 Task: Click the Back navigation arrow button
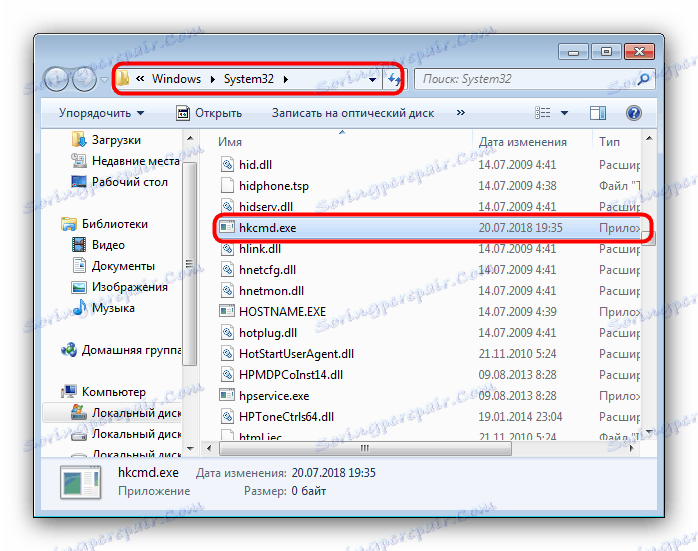coord(57,80)
